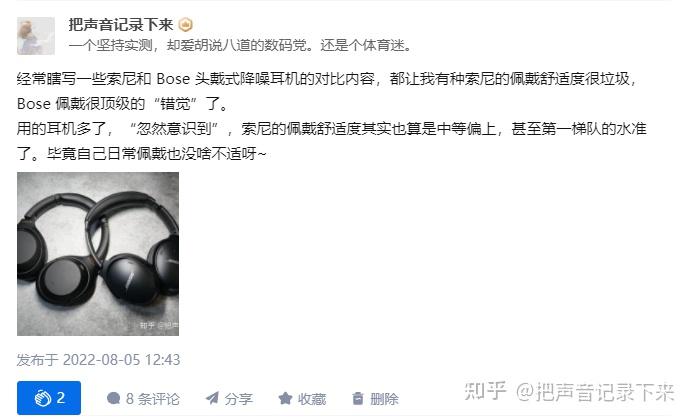This screenshot has width=691, height=419.
Task: Open the 把声音记录下来 username link
Action: tap(120, 25)
